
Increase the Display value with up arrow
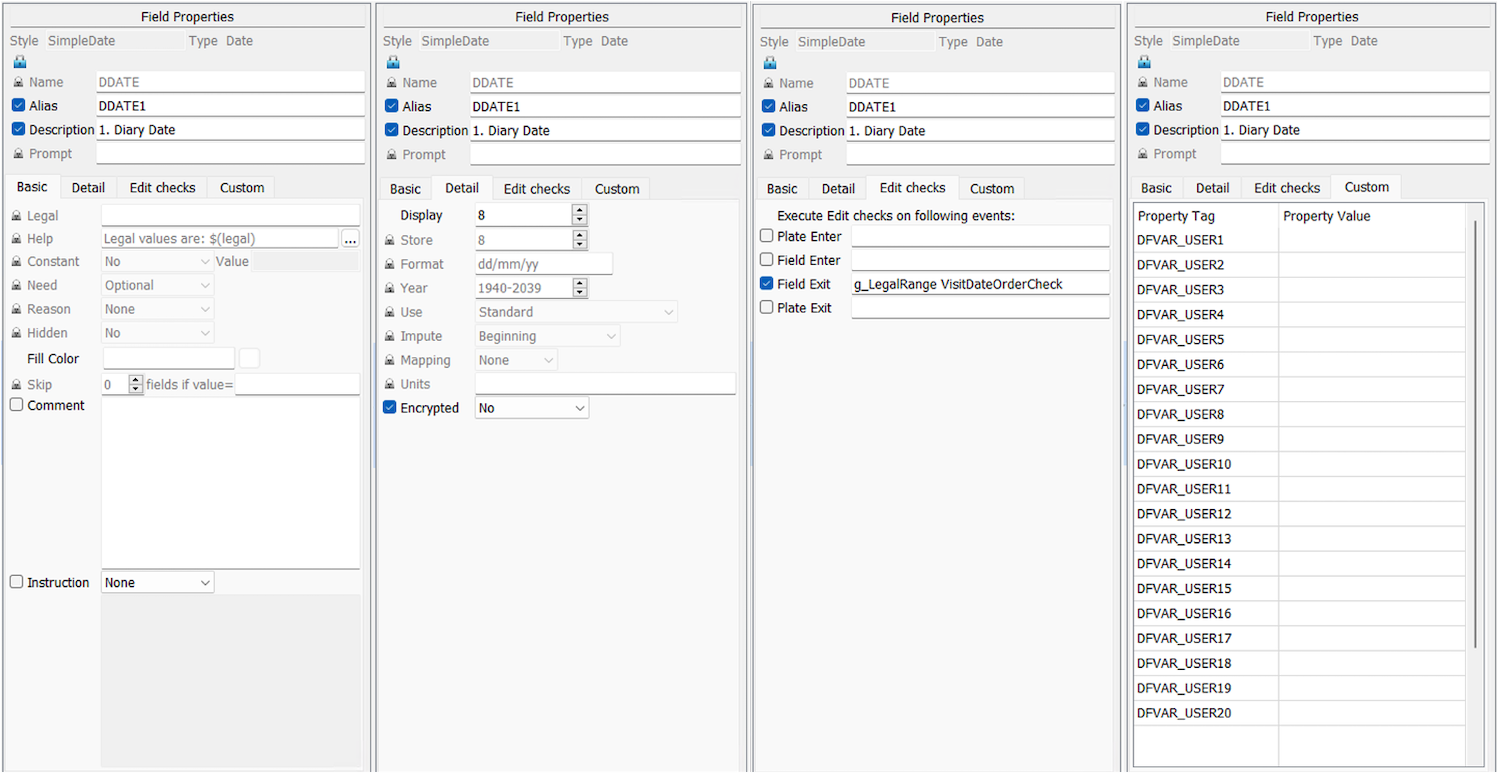pos(580,210)
